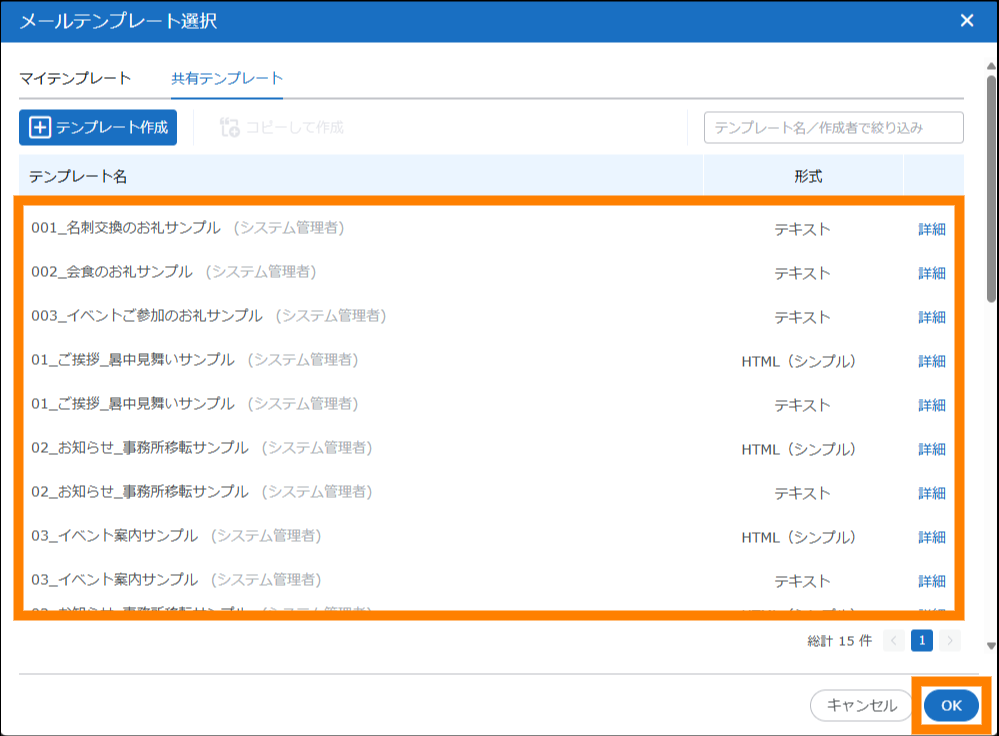999x736 pixels.
Task: Go to next page arrow in pagination
Action: [949, 641]
